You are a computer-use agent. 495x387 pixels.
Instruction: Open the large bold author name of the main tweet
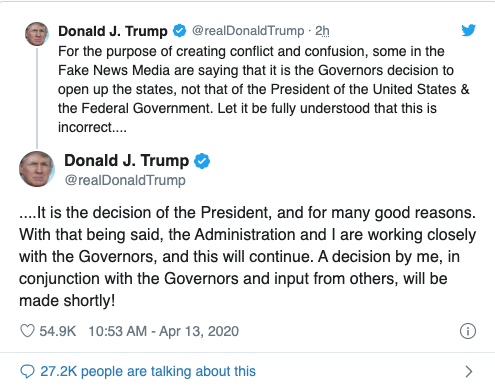(126, 161)
